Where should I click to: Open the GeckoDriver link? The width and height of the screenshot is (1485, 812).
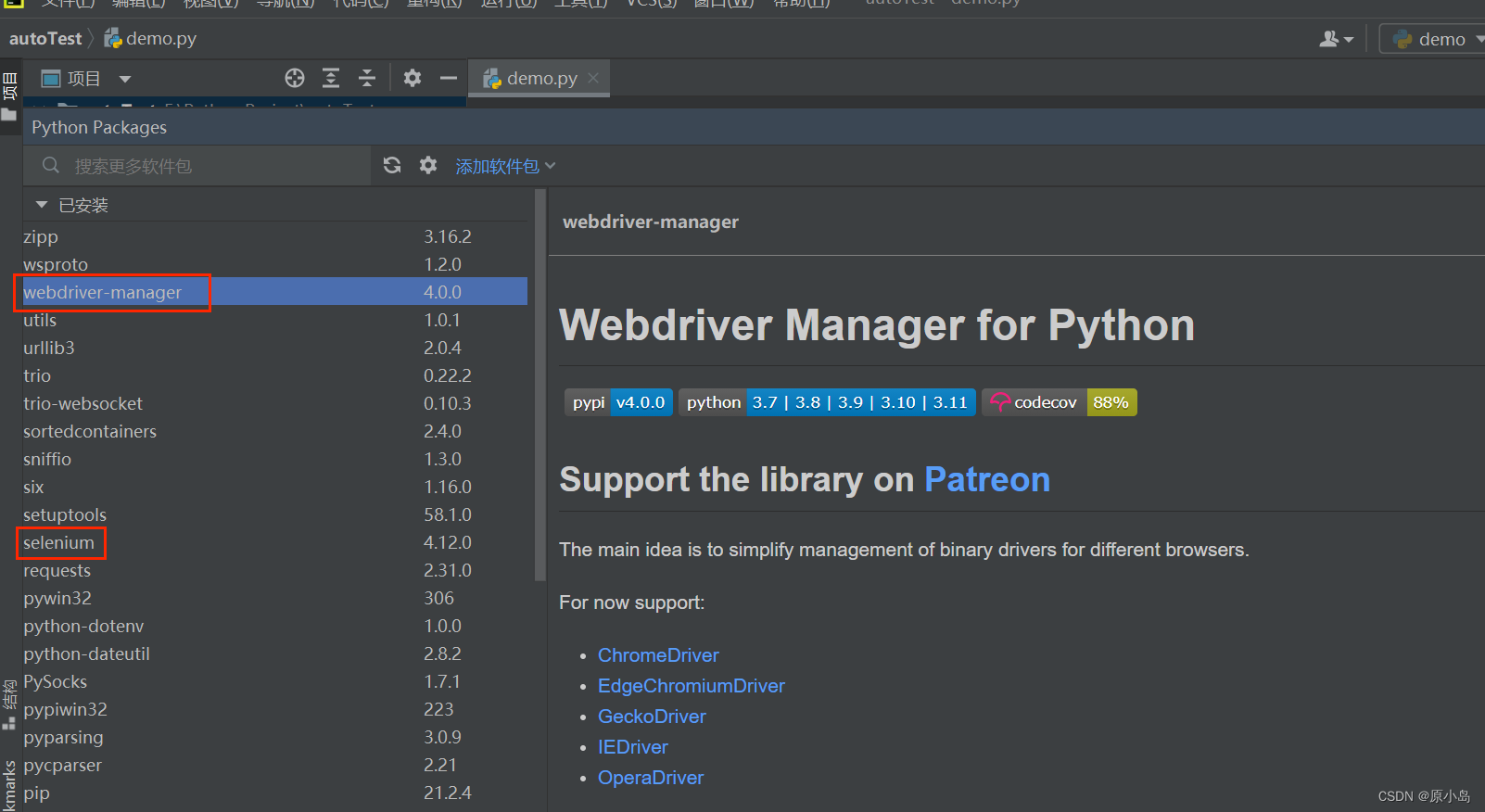coord(652,717)
